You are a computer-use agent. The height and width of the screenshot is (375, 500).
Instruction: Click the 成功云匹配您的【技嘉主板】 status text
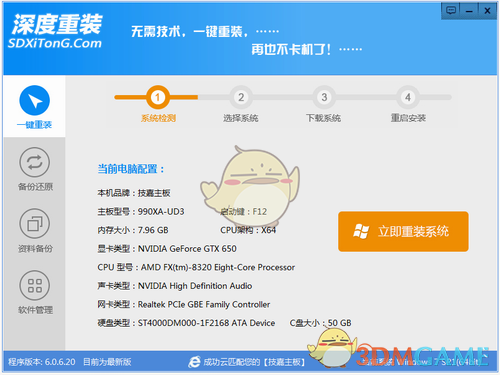click(254, 362)
